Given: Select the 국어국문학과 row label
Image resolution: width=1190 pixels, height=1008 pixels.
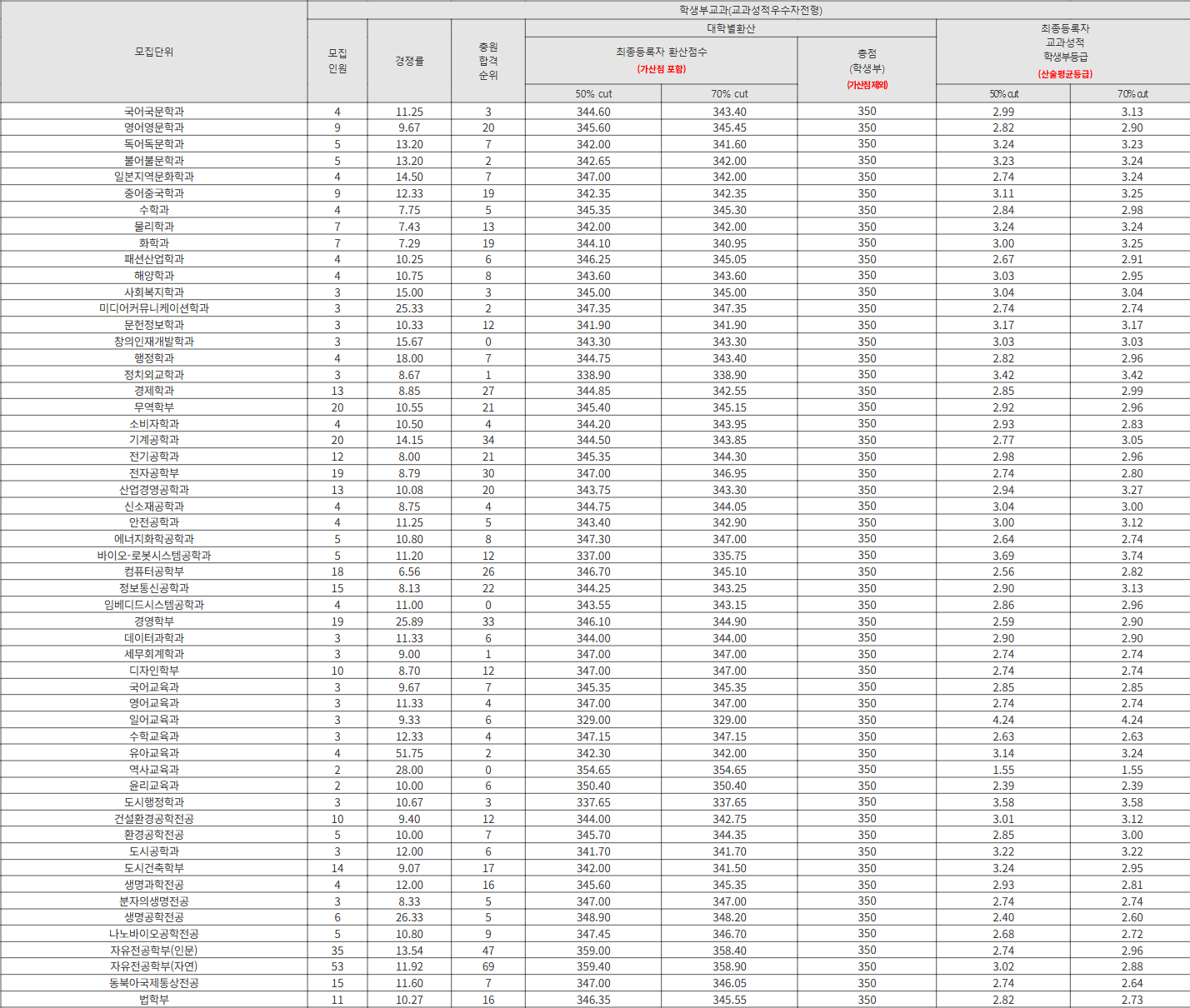Looking at the screenshot, I should point(154,112).
